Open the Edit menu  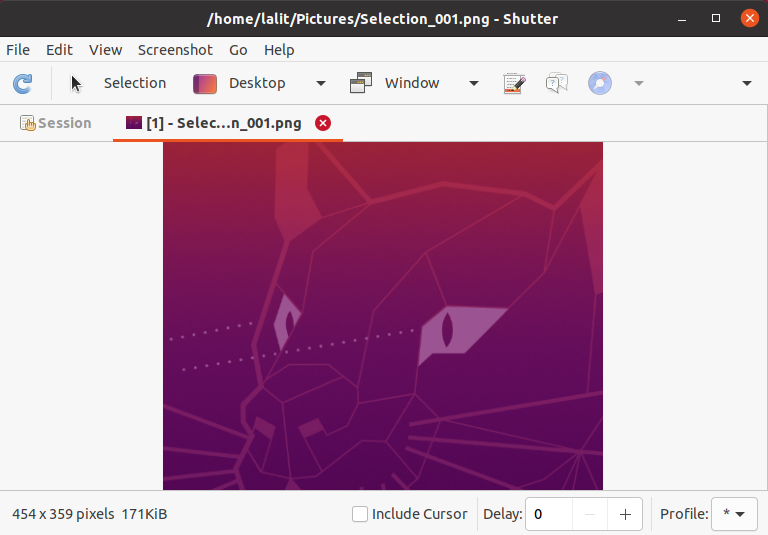(x=59, y=50)
